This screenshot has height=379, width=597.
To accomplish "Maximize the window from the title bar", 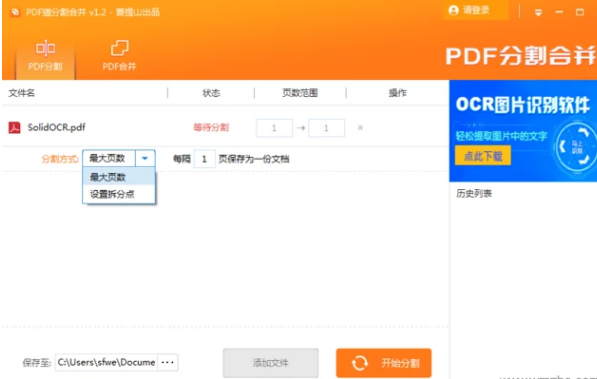I will (580, 12).
